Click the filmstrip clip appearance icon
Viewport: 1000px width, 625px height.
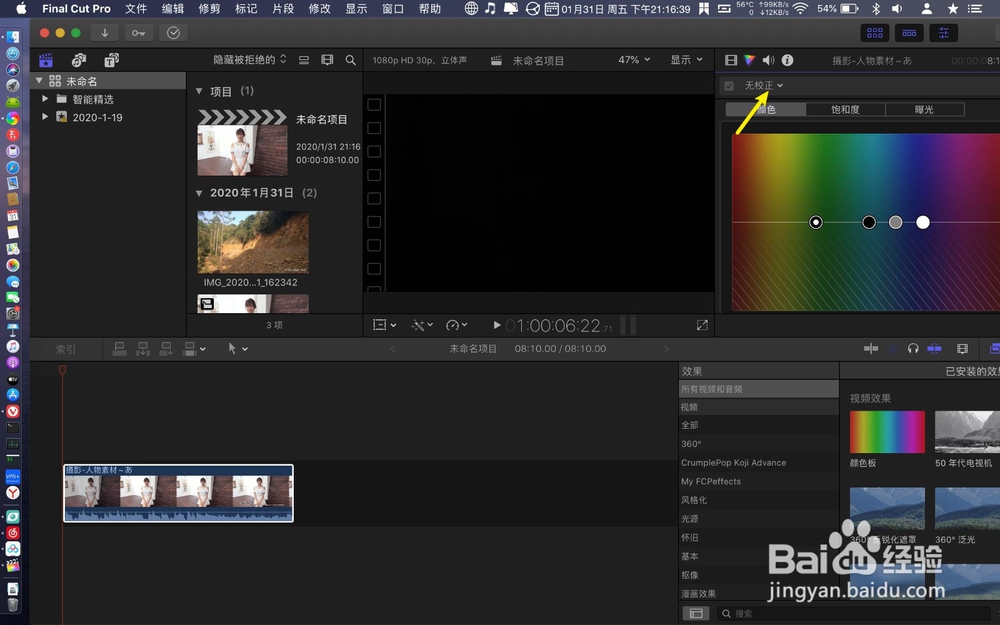click(x=327, y=60)
